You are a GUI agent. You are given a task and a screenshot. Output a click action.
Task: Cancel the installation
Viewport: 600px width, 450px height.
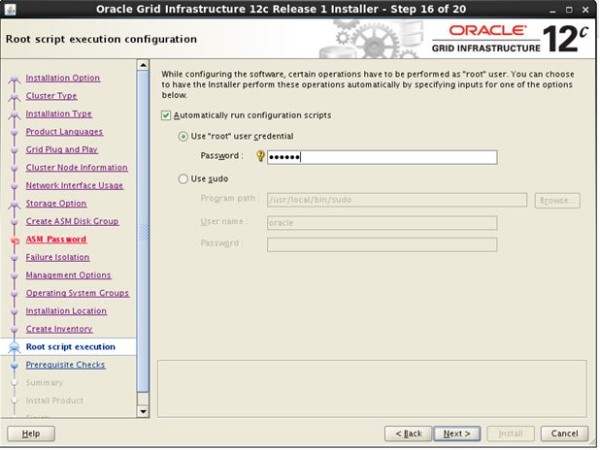pos(564,434)
